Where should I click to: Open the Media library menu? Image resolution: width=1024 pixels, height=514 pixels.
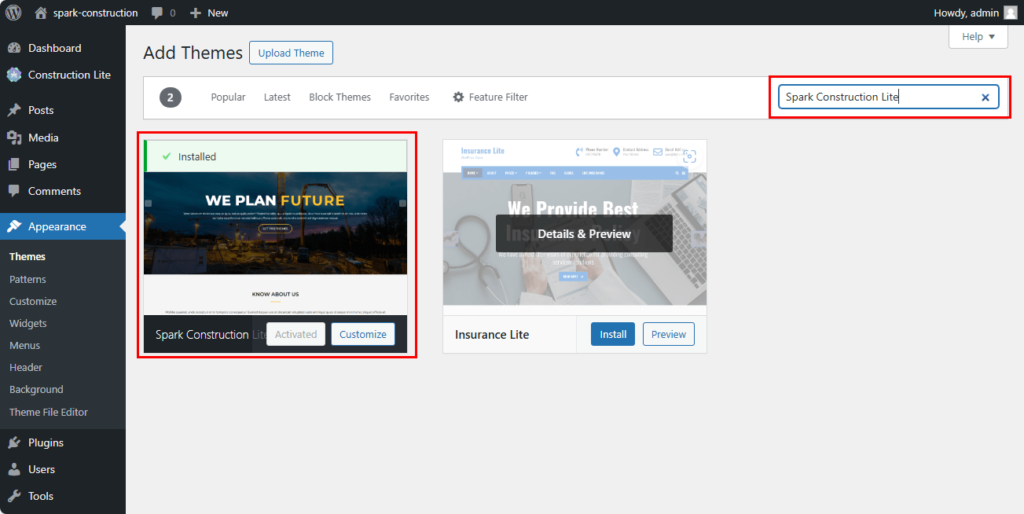click(x=43, y=137)
